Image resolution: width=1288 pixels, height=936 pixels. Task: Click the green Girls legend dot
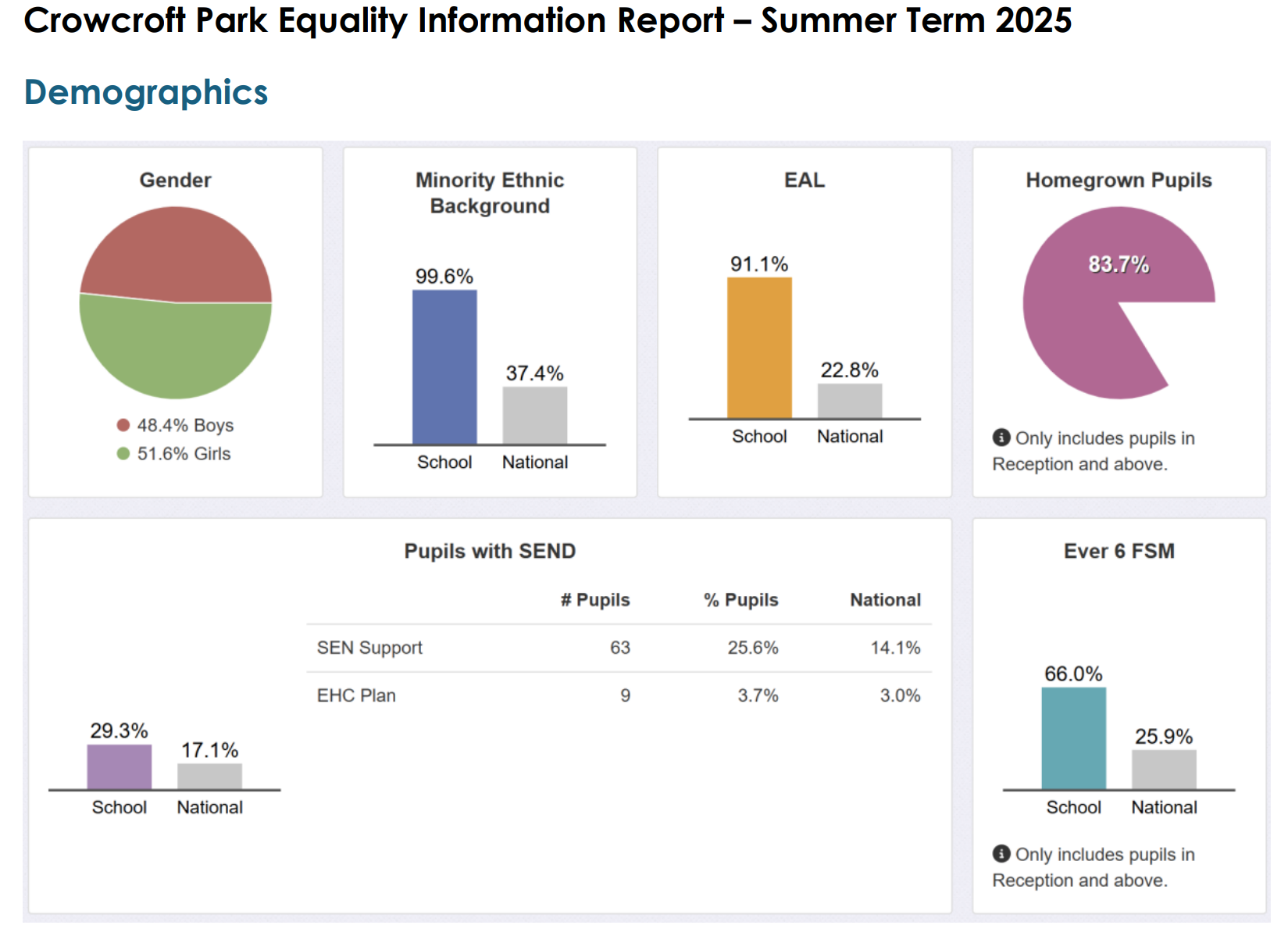(123, 453)
